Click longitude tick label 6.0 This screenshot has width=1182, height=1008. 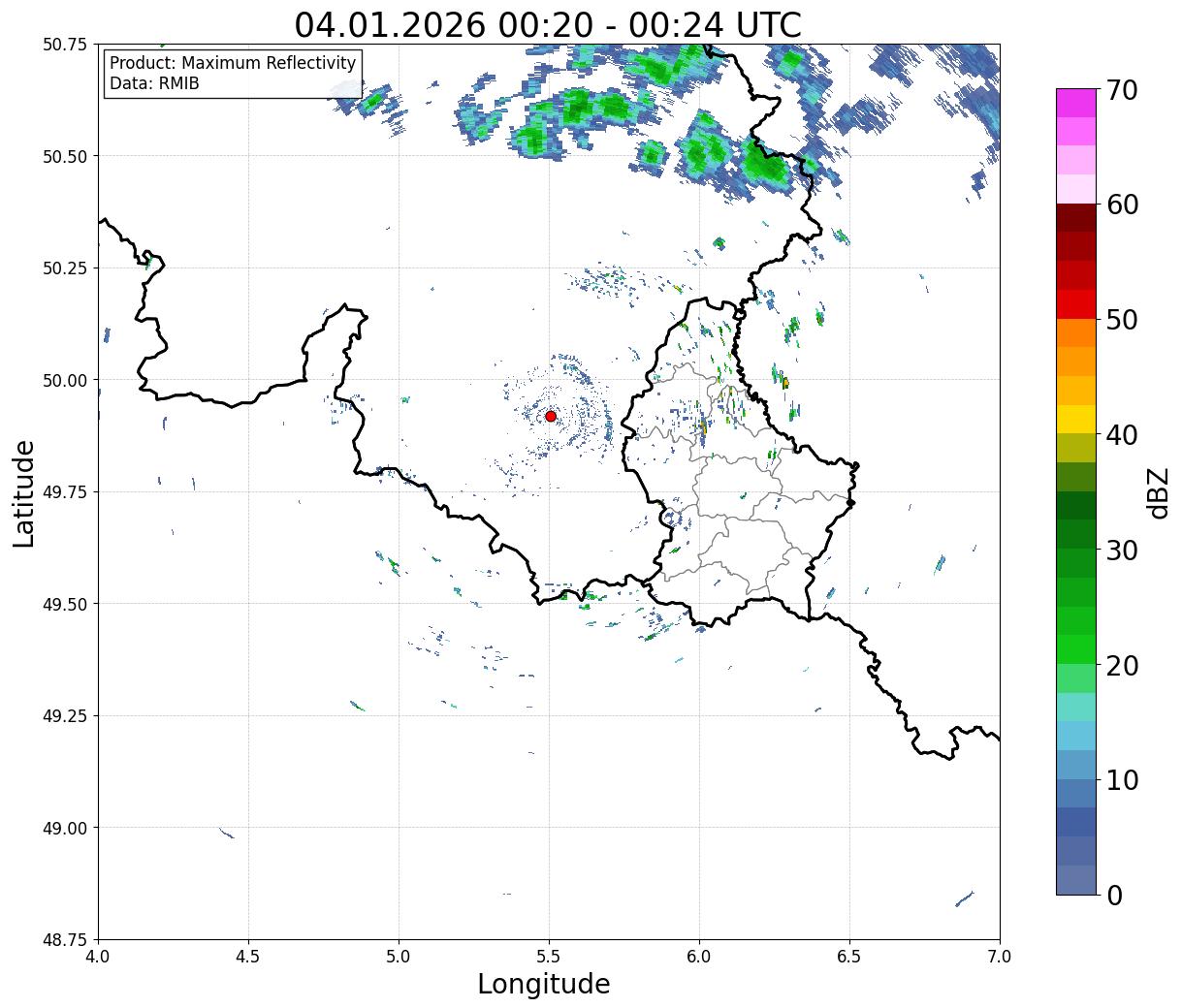699,956
